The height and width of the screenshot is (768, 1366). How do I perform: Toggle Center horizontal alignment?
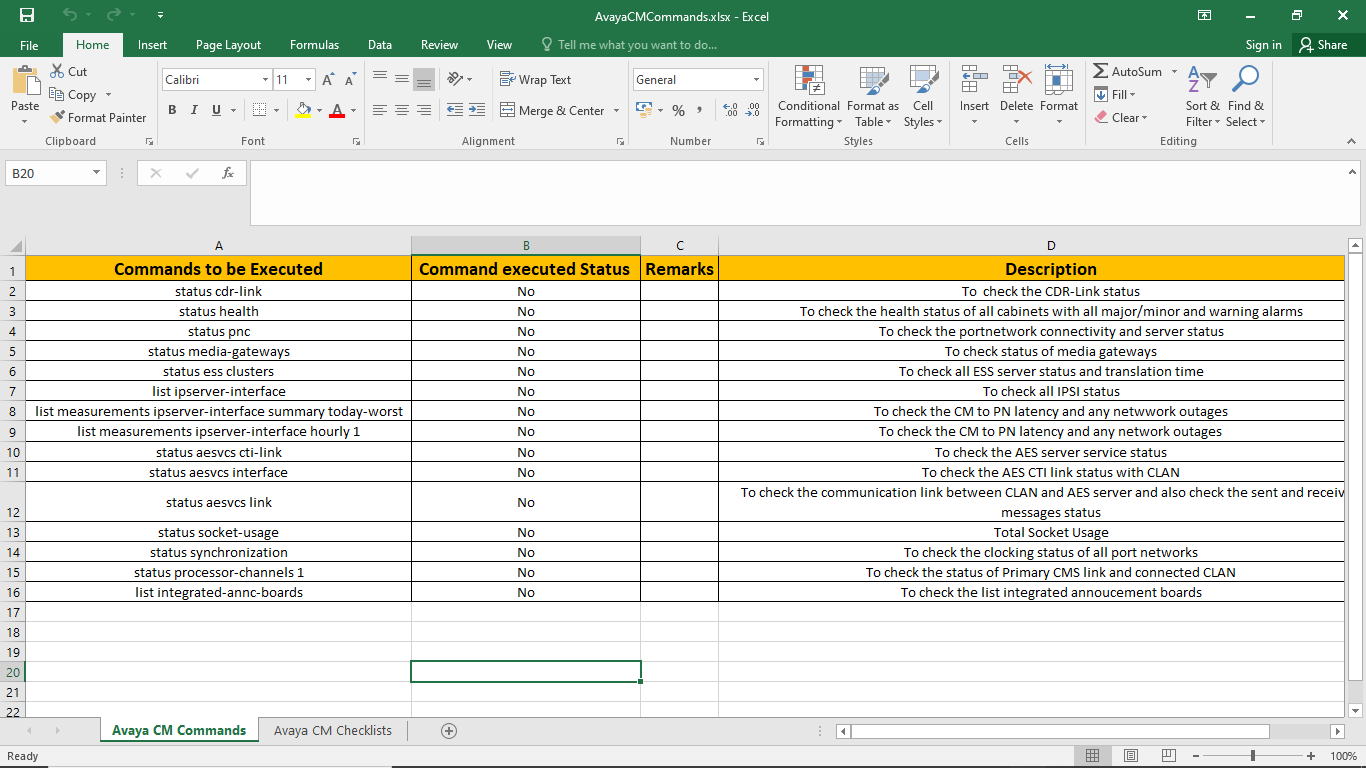pos(402,110)
